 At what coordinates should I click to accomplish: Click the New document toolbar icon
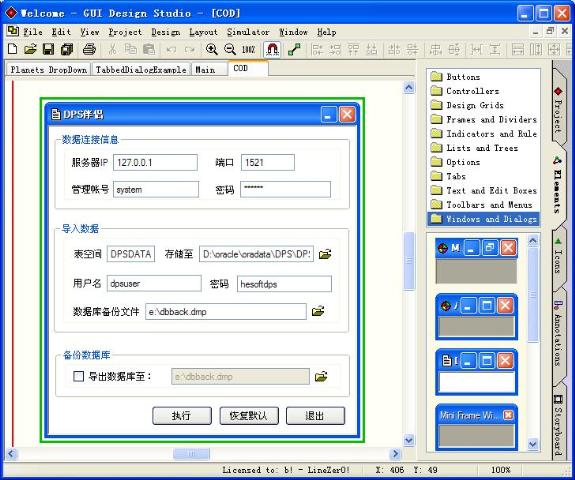12,49
